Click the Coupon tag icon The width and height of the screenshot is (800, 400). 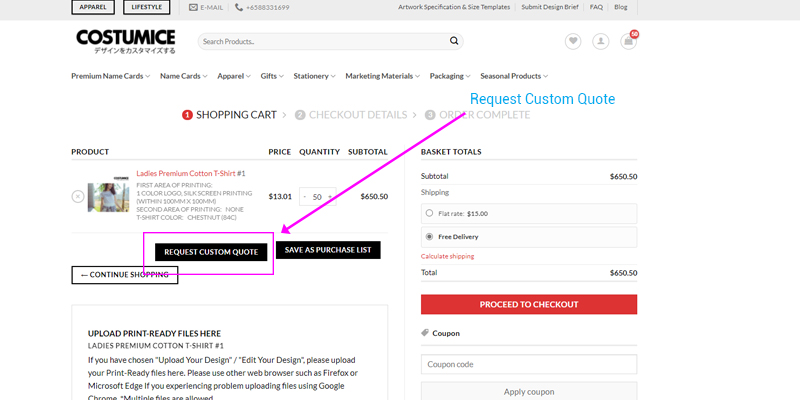pos(425,333)
